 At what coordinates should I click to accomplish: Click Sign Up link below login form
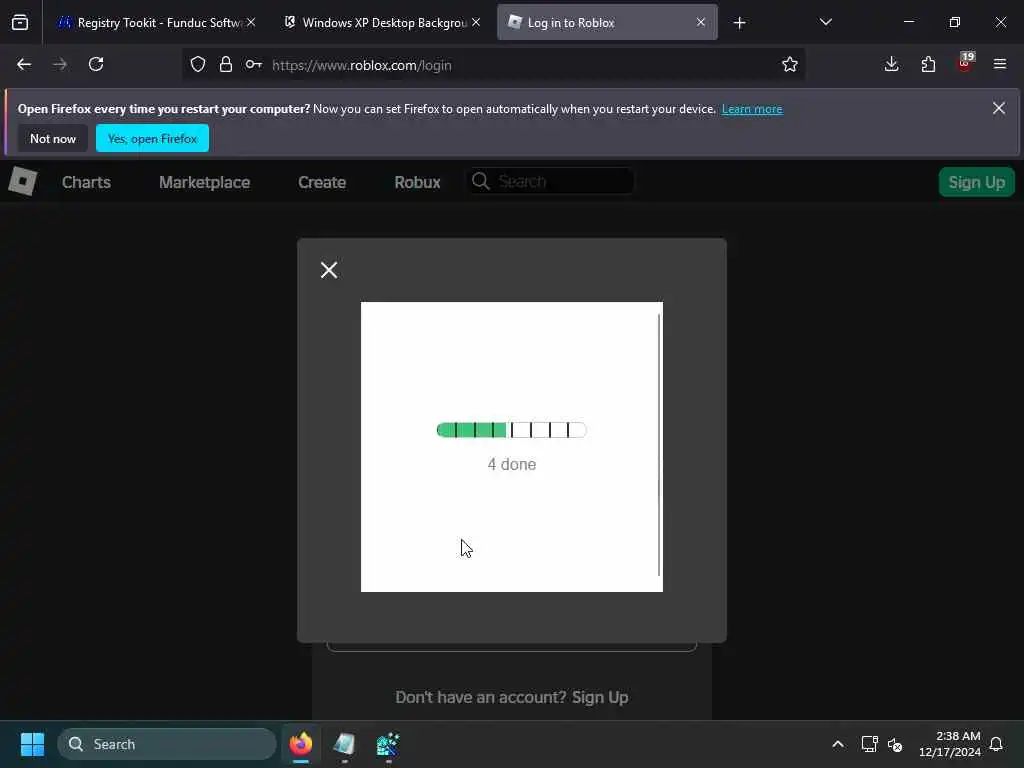600,697
